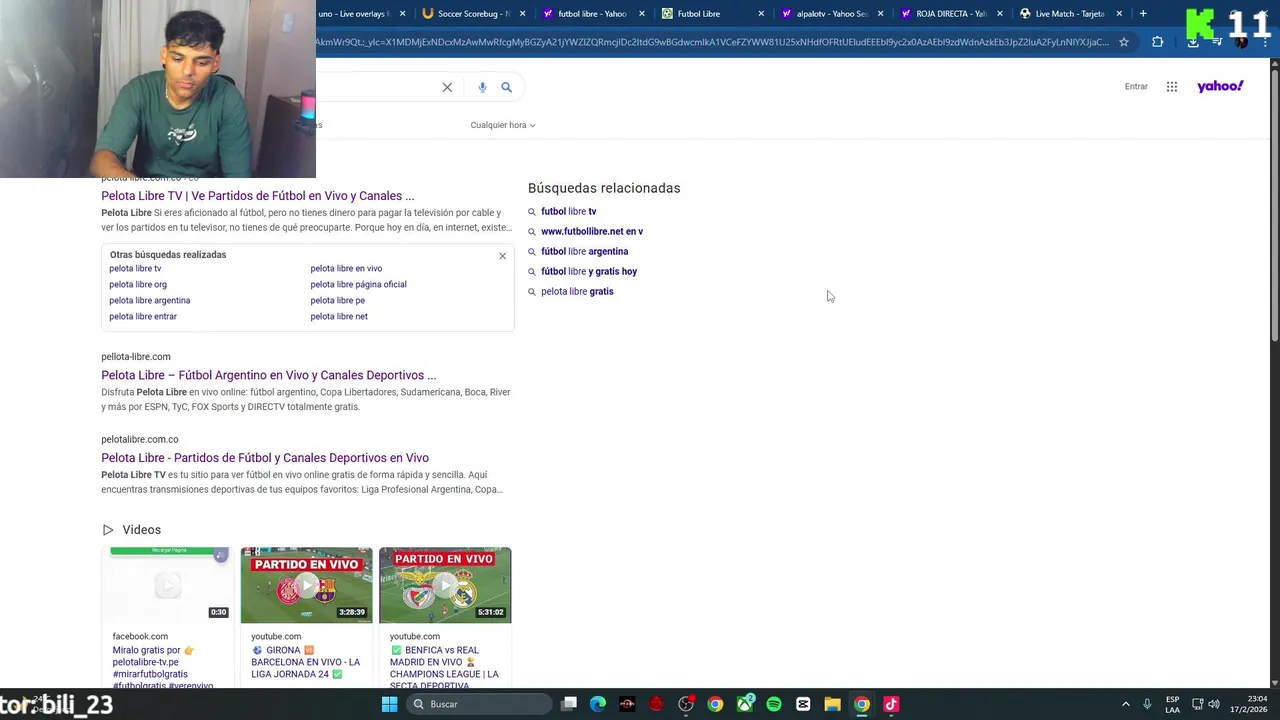Image resolution: width=1280 pixels, height=720 pixels.
Task: Open a new browser tab
Action: coord(1143,13)
